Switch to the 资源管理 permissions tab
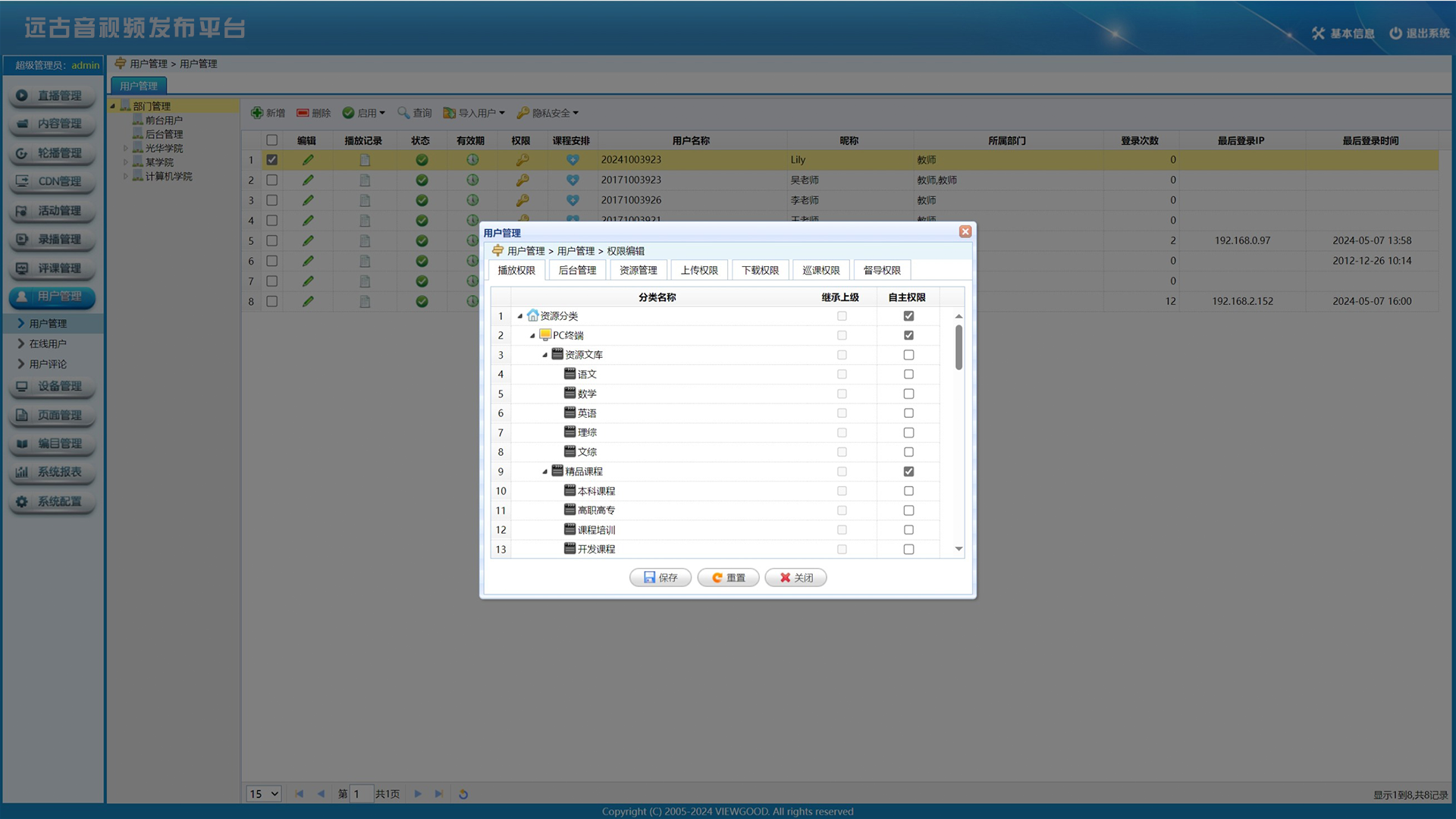The height and width of the screenshot is (819, 1456). point(639,271)
